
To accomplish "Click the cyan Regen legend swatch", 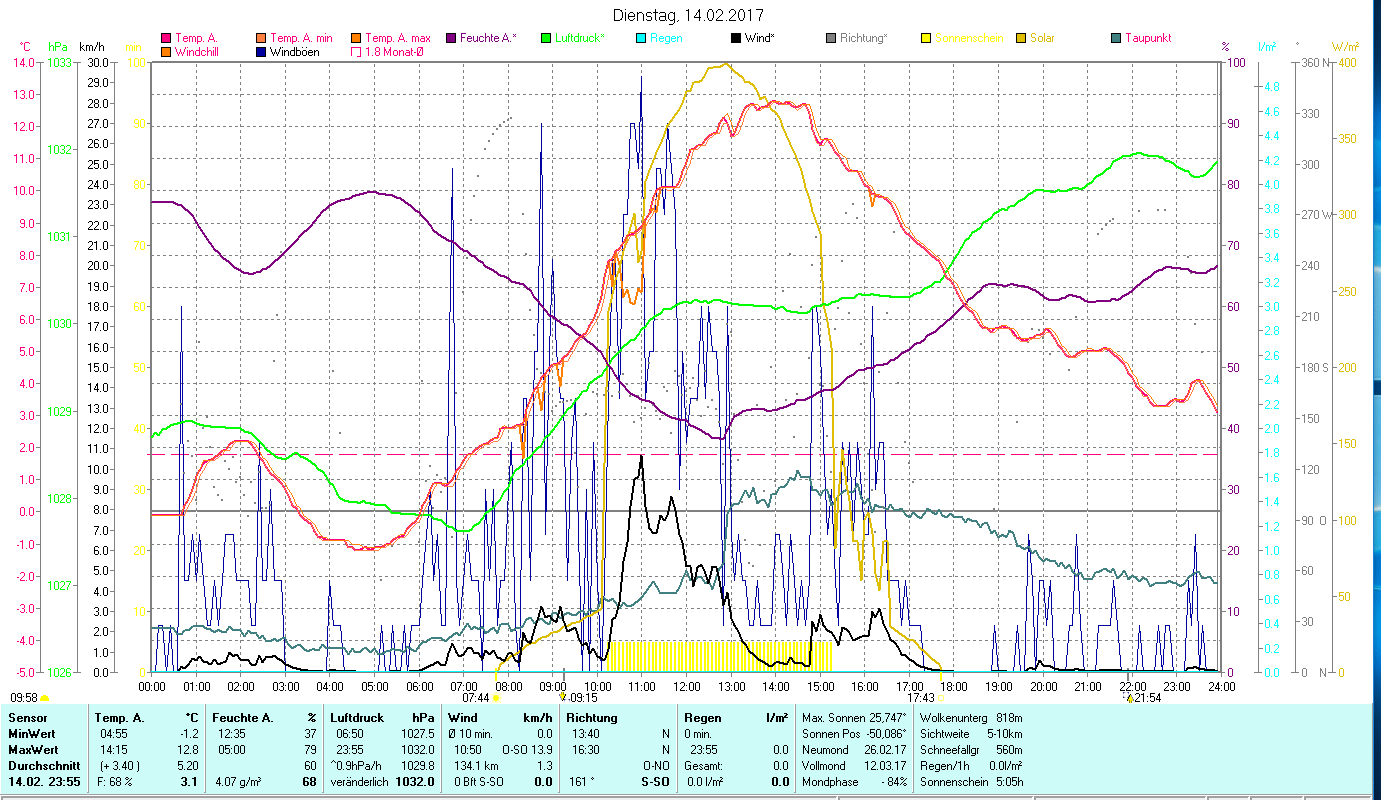I will (x=641, y=38).
